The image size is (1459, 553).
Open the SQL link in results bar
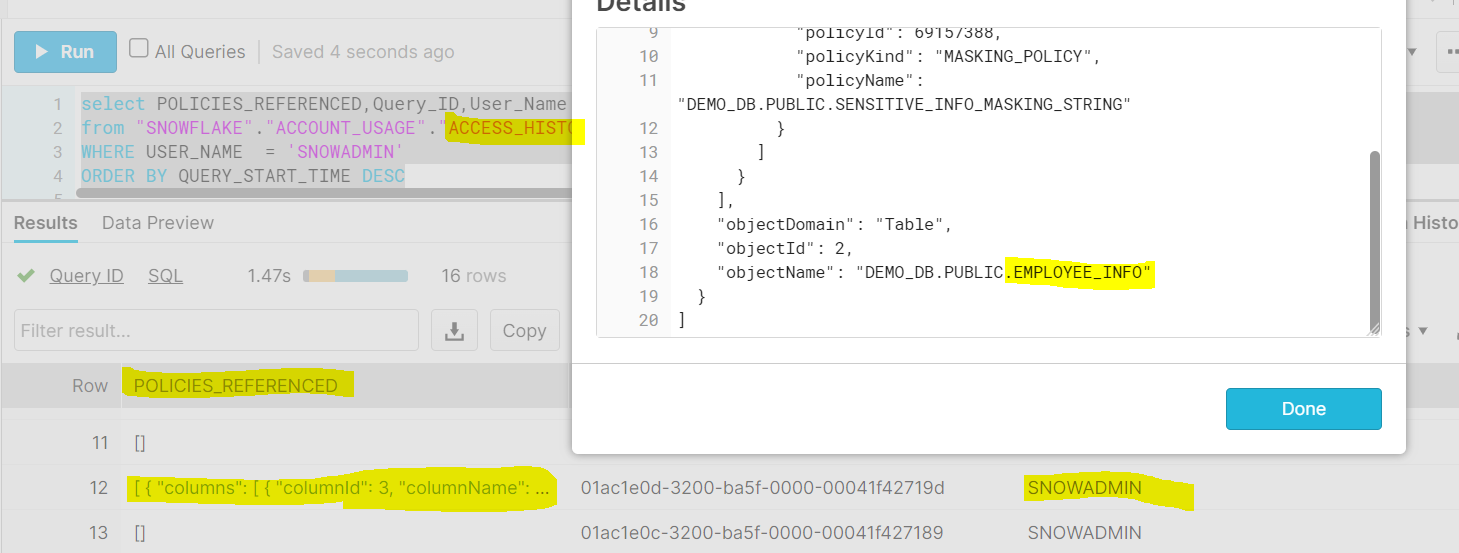pos(165,276)
